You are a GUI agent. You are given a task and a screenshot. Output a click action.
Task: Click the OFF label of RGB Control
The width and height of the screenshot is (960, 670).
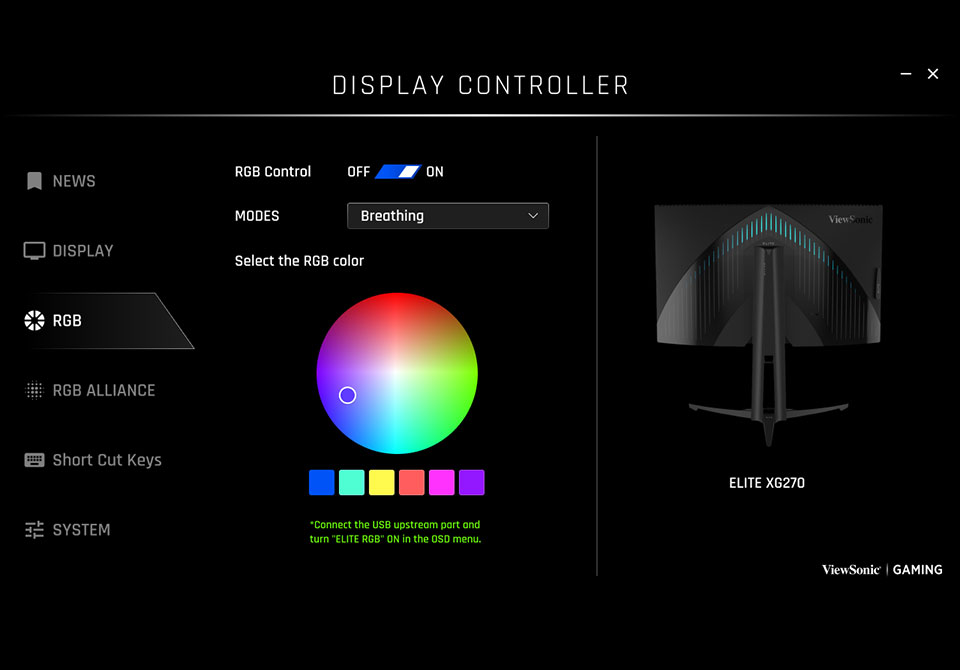[x=359, y=172]
